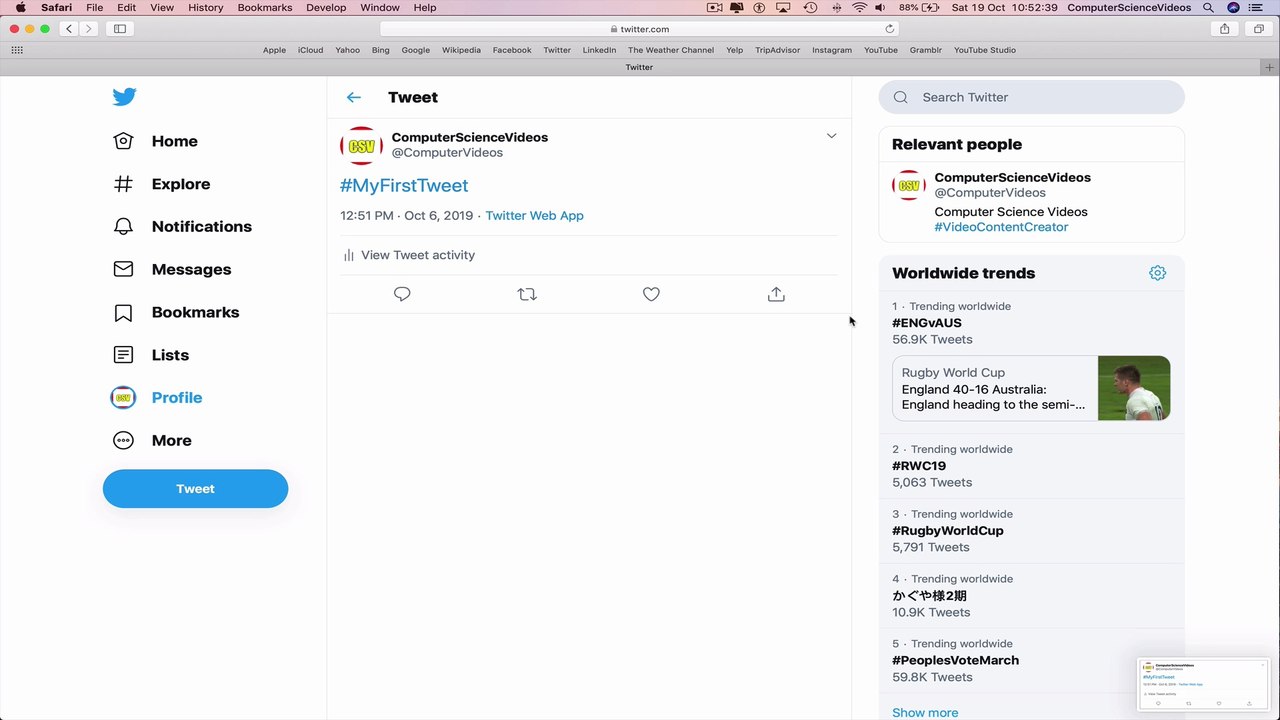Open the screenshot preview thumbnail
Viewport: 1280px width, 720px height.
click(x=1204, y=684)
